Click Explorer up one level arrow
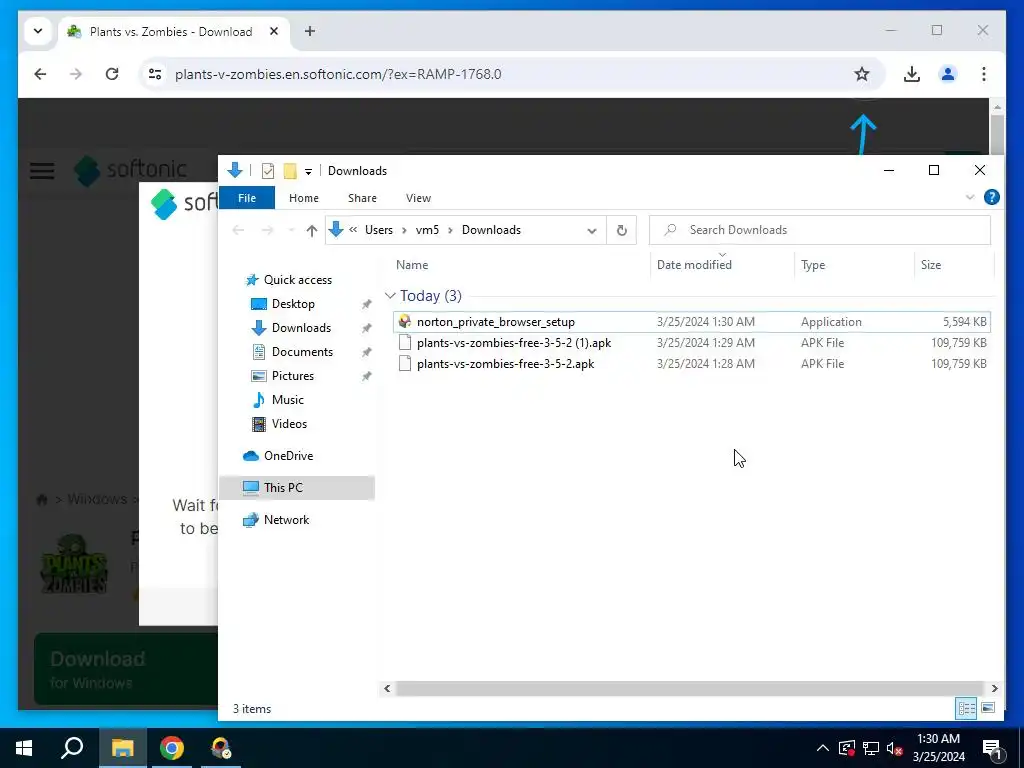Viewport: 1024px width, 768px height. pyautogui.click(x=312, y=230)
